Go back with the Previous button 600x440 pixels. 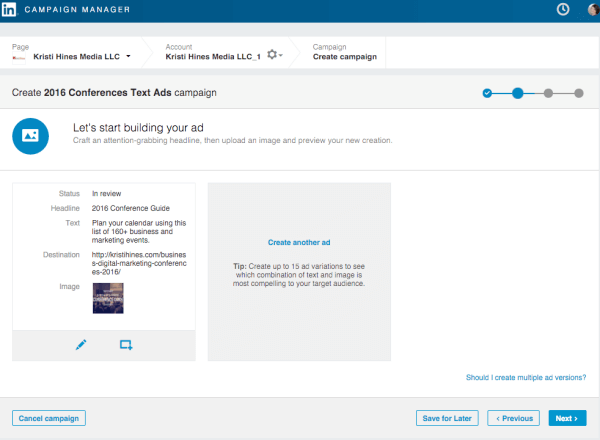(513, 418)
